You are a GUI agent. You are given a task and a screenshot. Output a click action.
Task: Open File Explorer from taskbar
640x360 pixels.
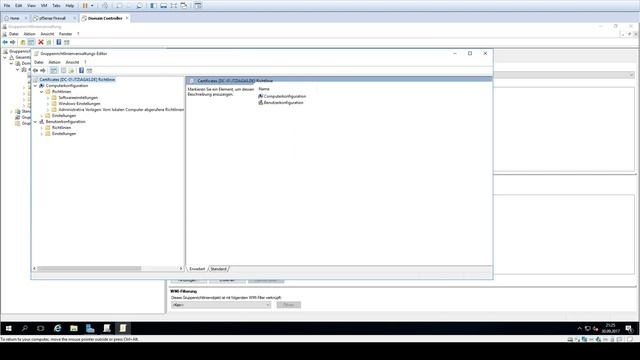pyautogui.click(x=74, y=328)
